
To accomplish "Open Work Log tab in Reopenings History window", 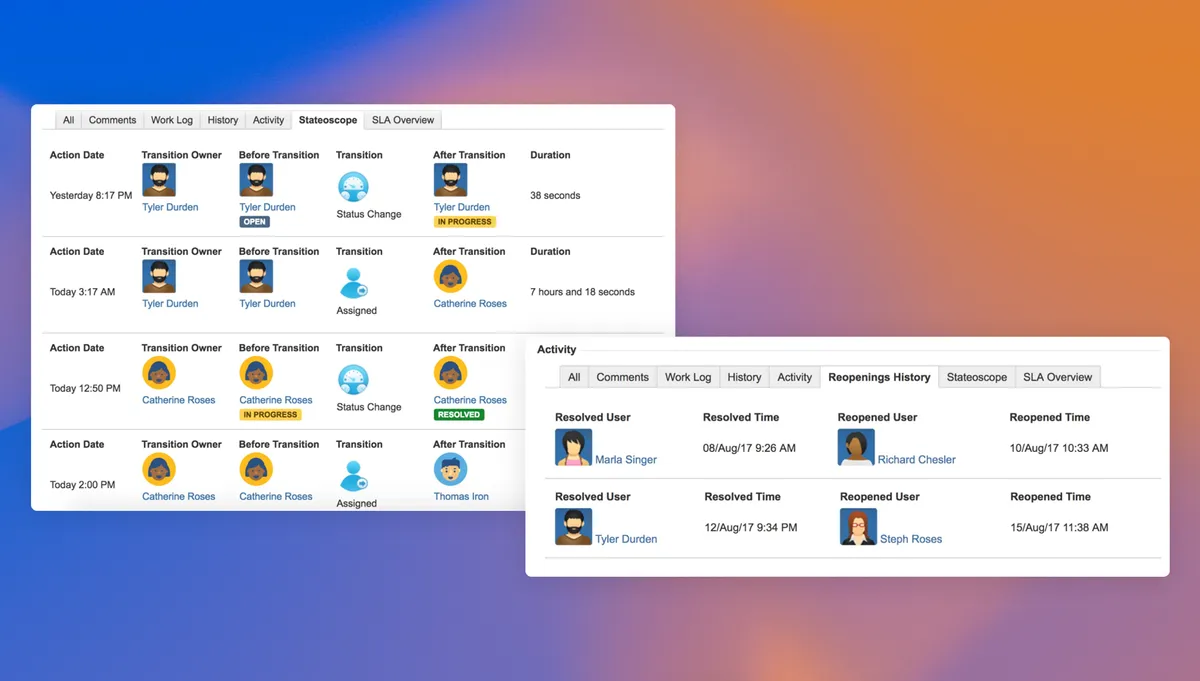I will [688, 377].
